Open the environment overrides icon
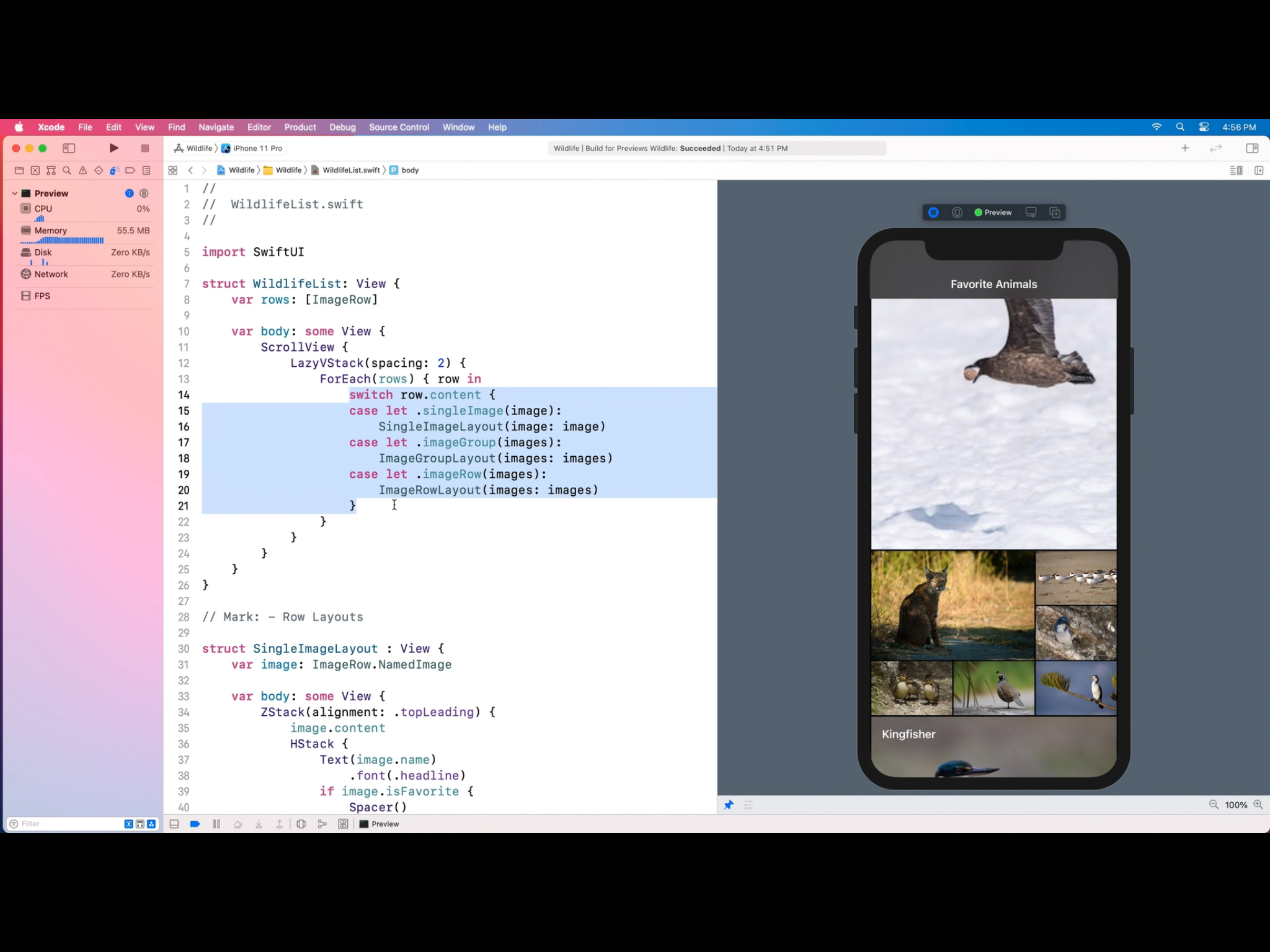This screenshot has height=952, width=1270. coord(343,824)
